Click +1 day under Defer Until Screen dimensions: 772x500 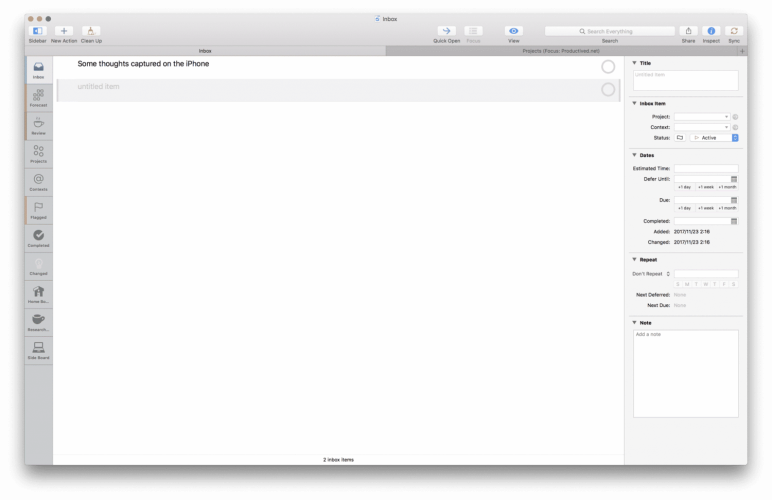(684, 187)
